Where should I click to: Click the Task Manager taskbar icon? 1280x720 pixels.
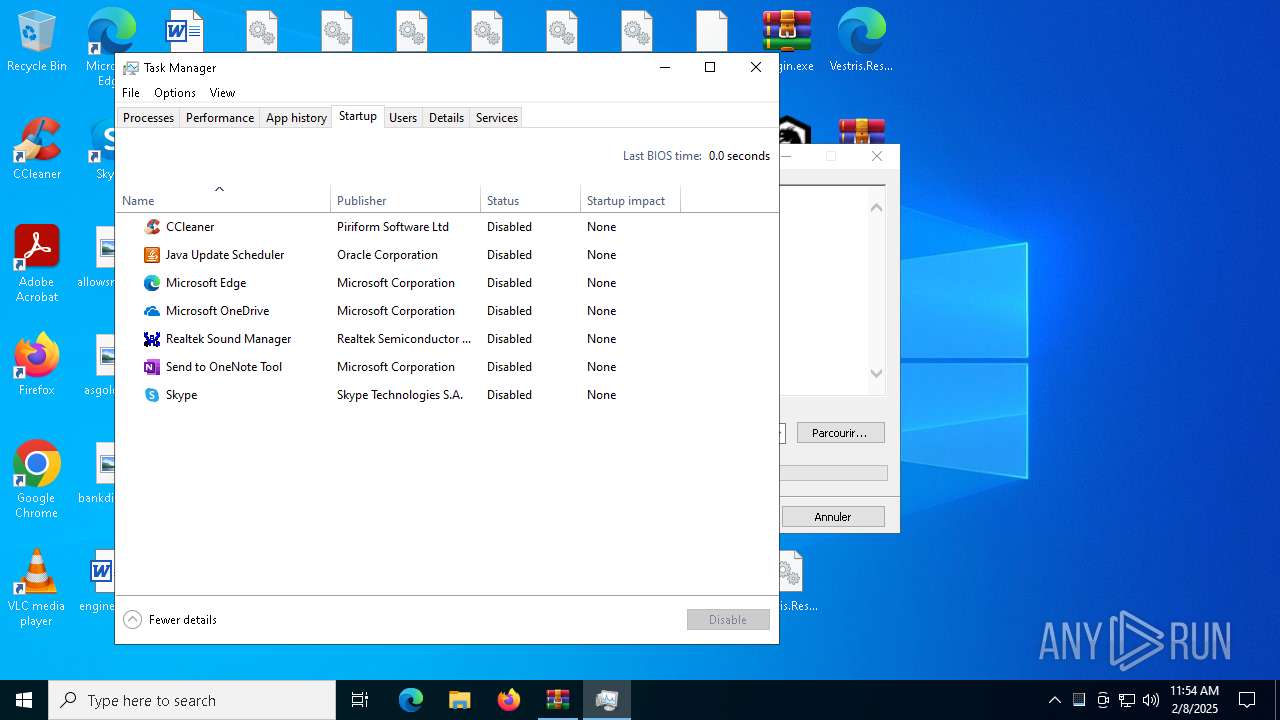coord(607,700)
